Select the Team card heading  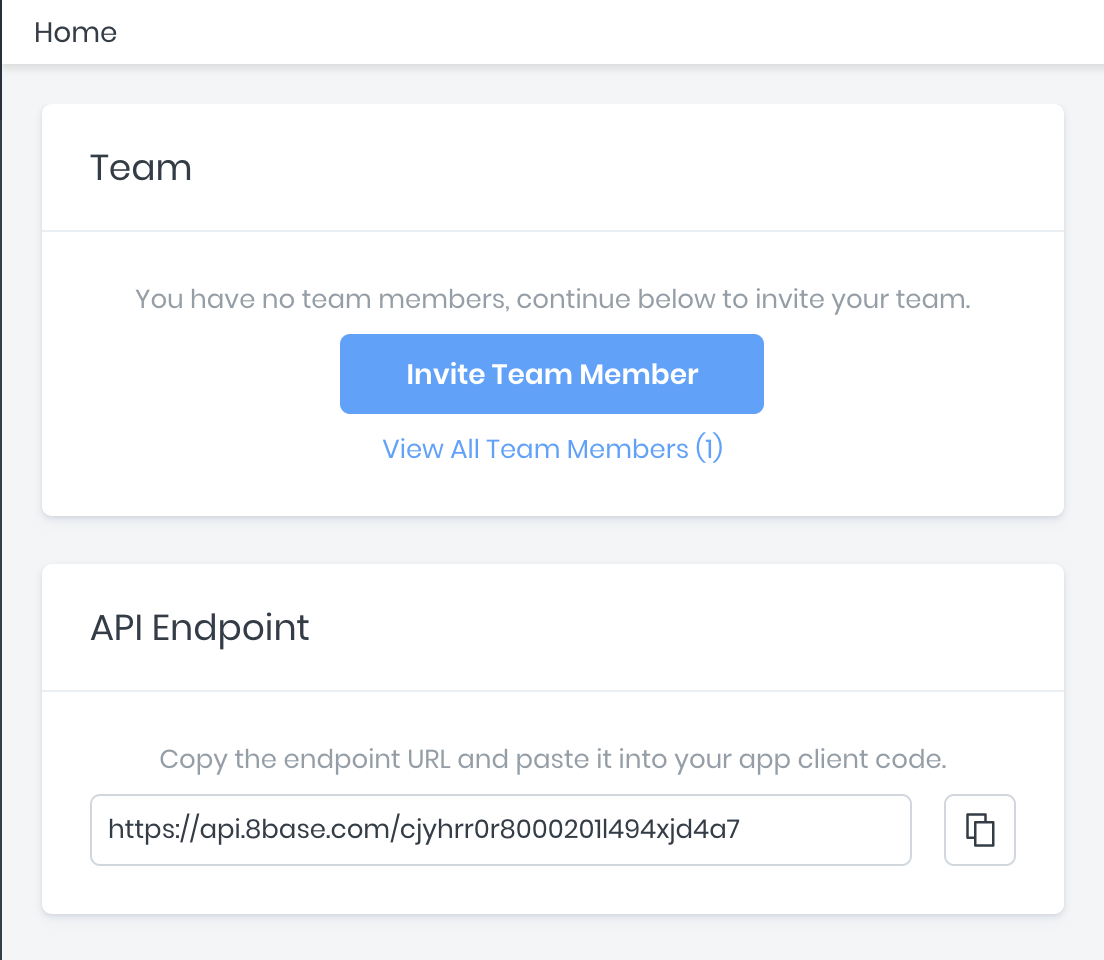[141, 168]
